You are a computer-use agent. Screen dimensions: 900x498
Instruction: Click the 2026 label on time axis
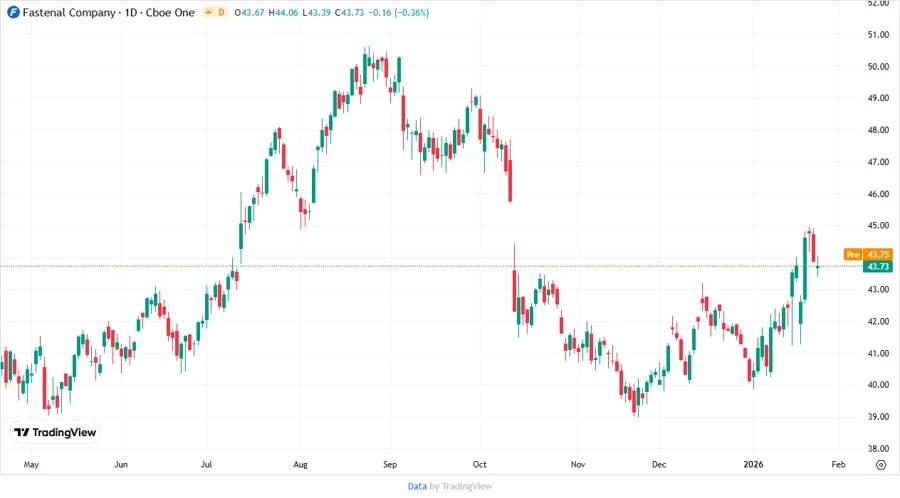click(x=753, y=465)
